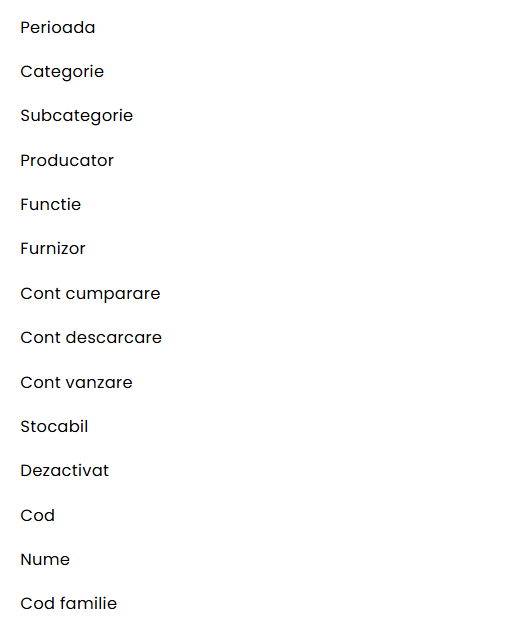Screen dimensions: 506x620
Task: Select the Perioada filter entry
Action: (58, 28)
